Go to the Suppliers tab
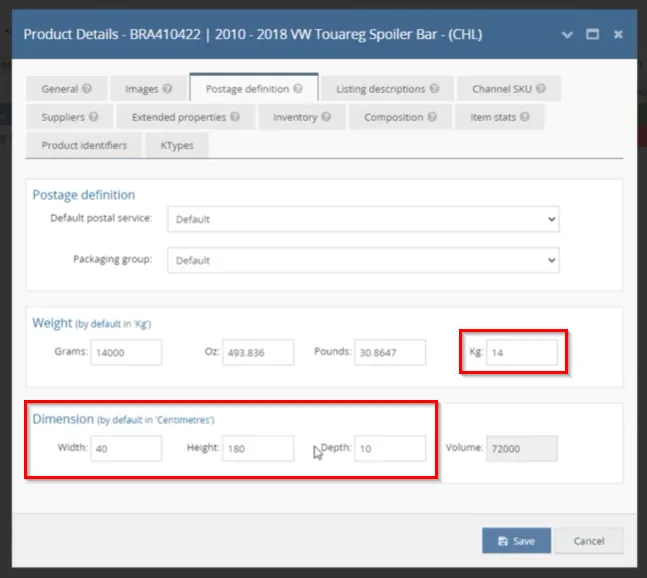 pyautogui.click(x=69, y=117)
